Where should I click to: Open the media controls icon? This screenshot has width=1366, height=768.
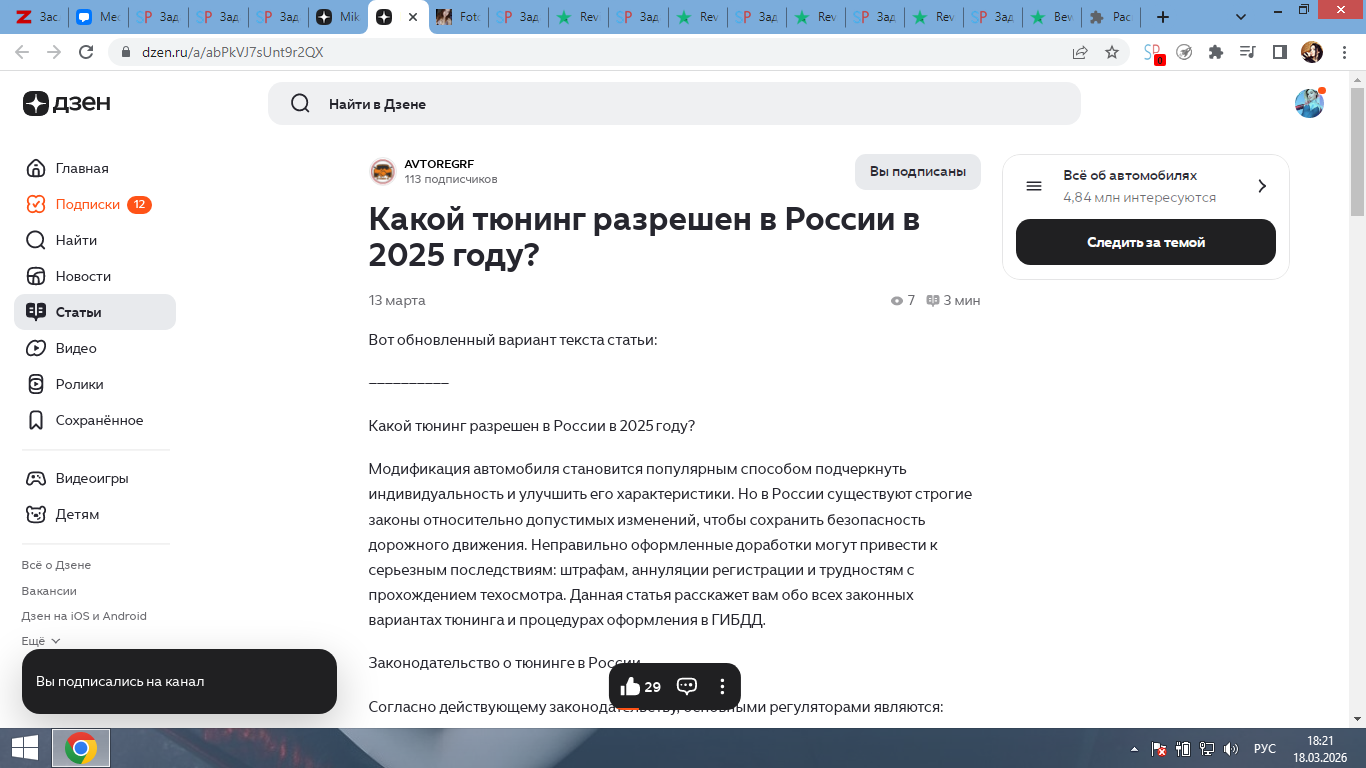1247,52
